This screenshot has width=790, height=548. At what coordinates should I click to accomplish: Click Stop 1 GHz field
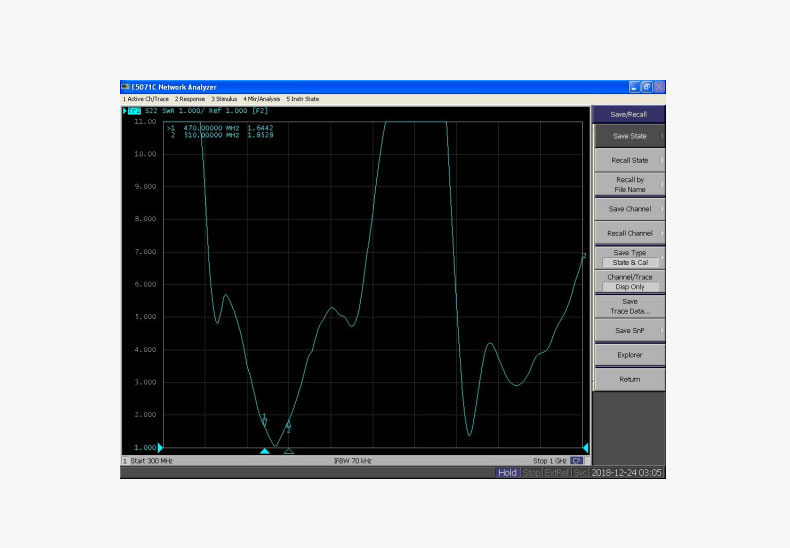pyautogui.click(x=550, y=461)
